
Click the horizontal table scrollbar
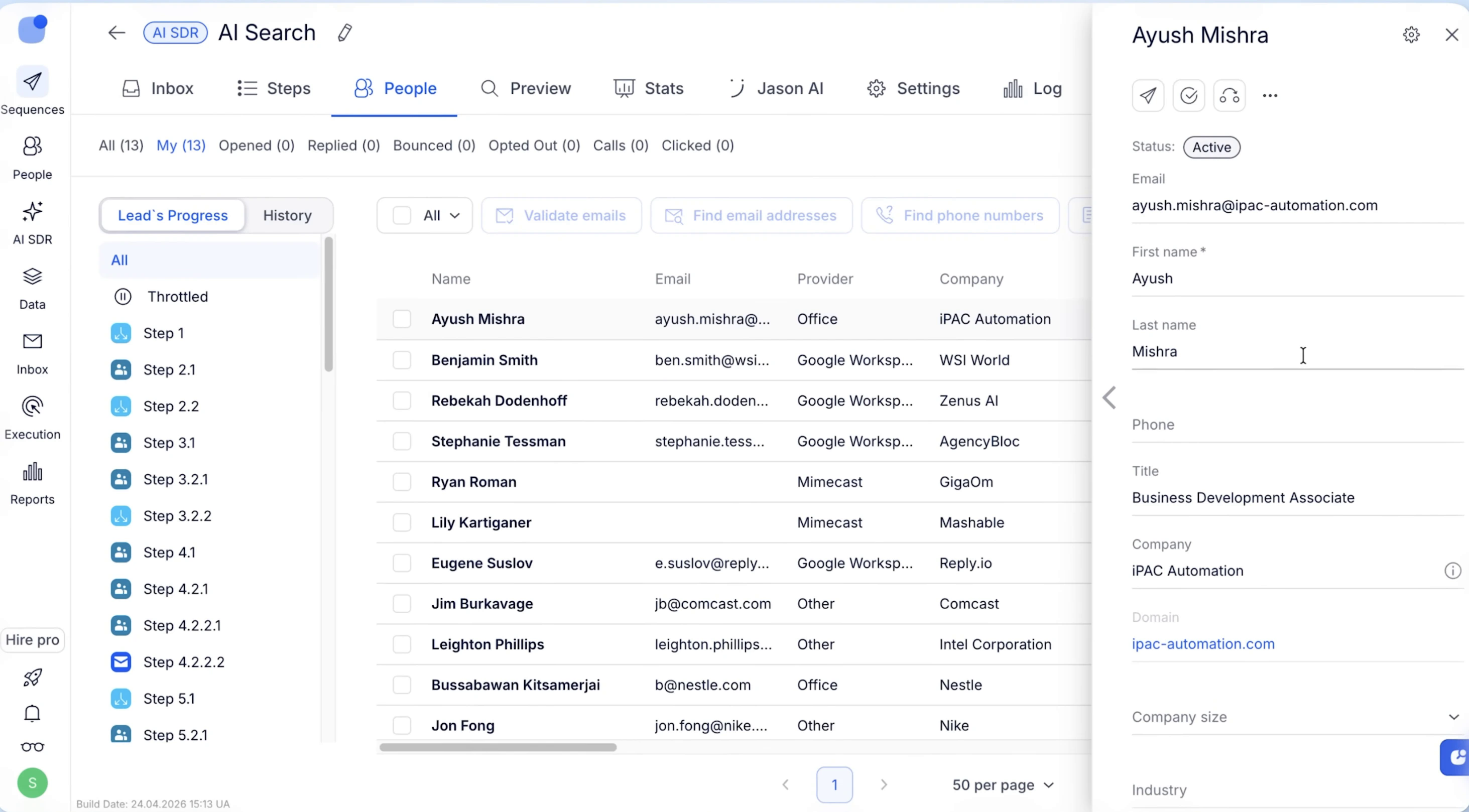pyautogui.click(x=498, y=747)
